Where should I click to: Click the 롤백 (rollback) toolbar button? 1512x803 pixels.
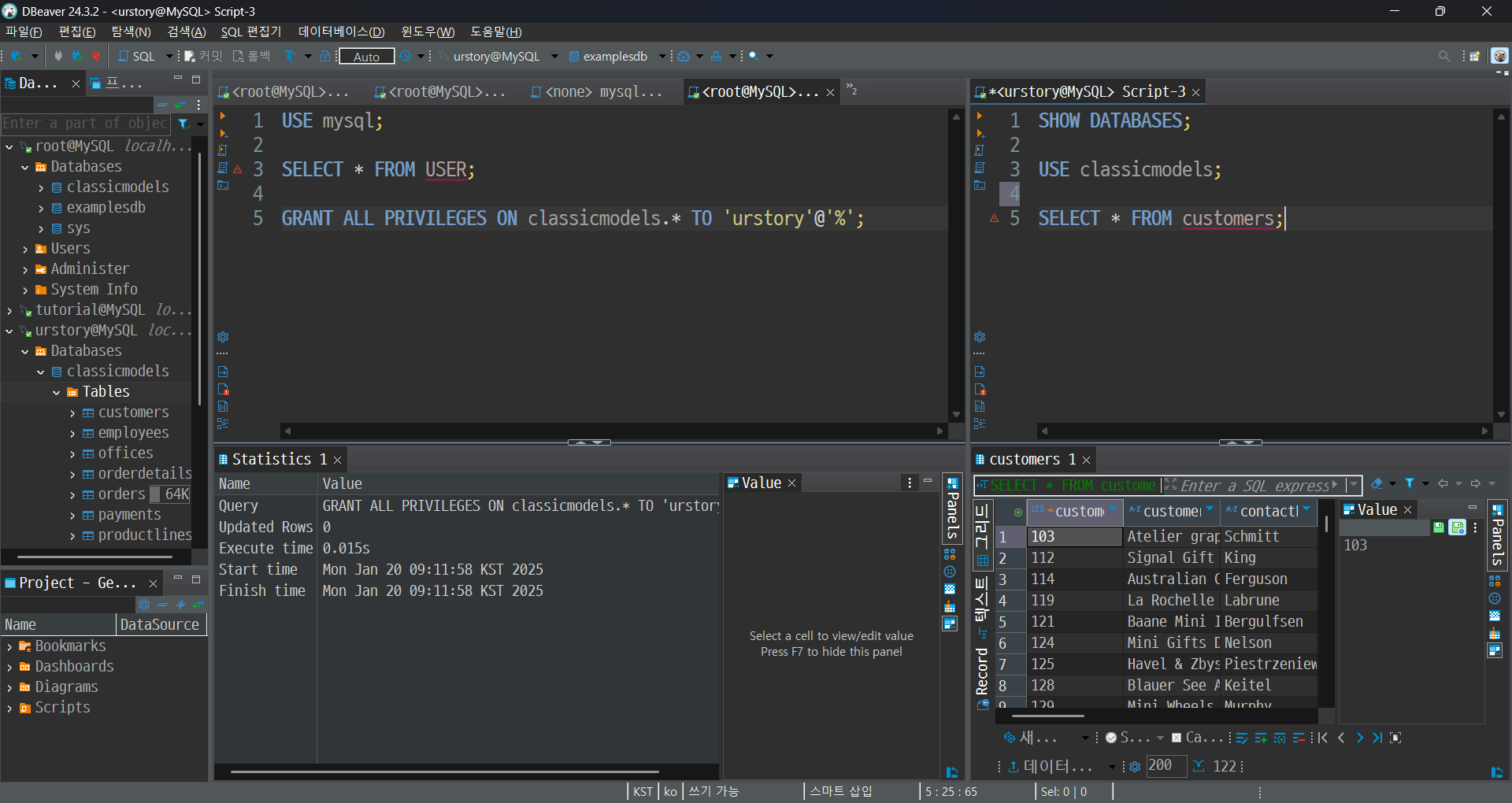coord(251,56)
